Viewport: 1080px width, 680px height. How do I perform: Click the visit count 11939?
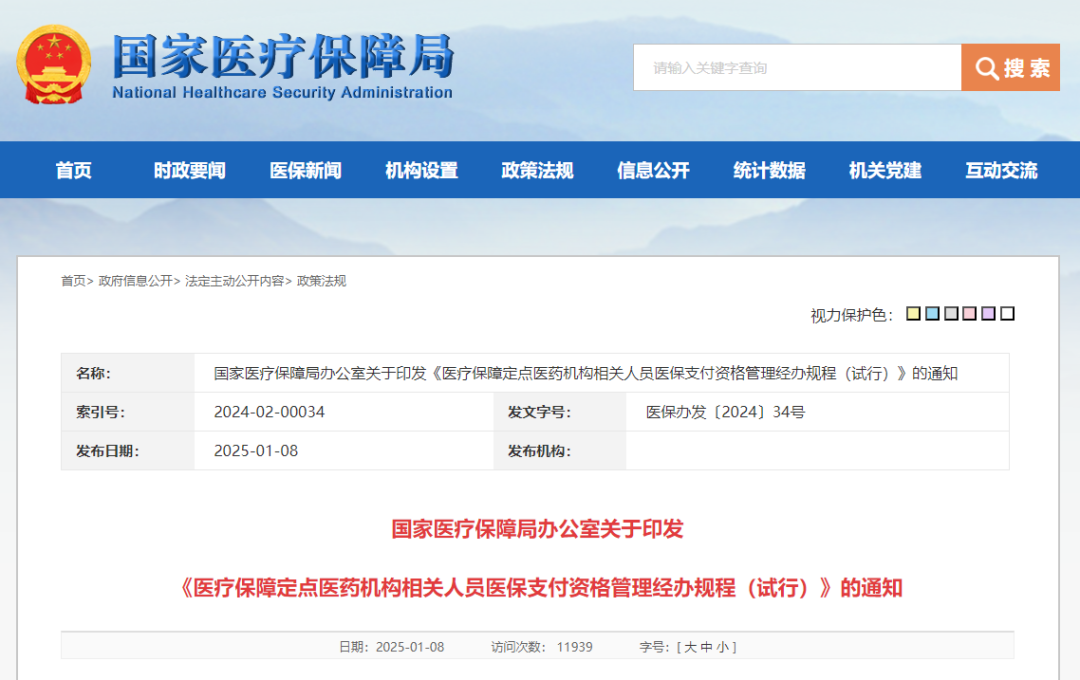(x=574, y=647)
